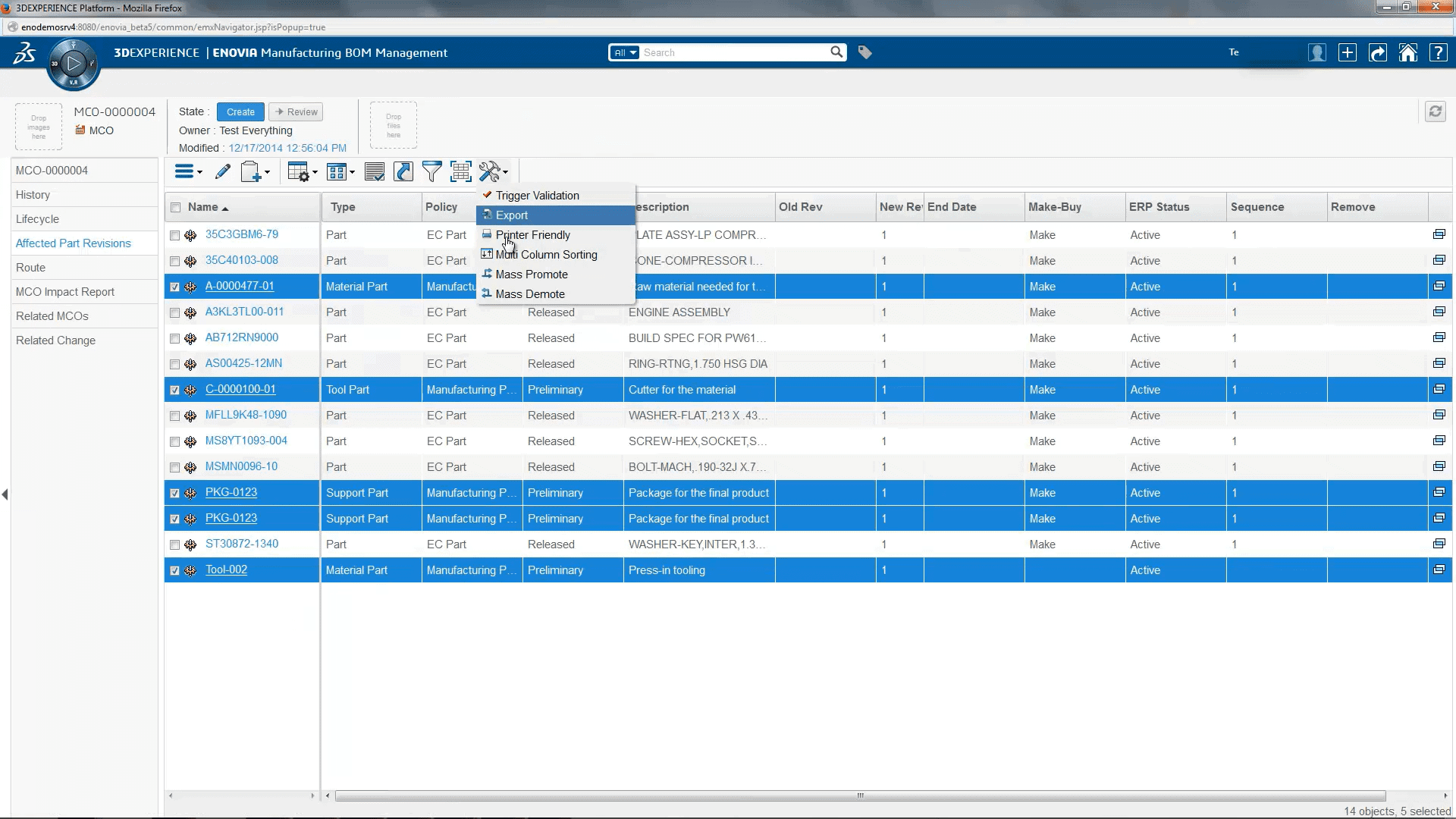Open the modified date link
This screenshot has height=819, width=1456.
click(x=287, y=148)
